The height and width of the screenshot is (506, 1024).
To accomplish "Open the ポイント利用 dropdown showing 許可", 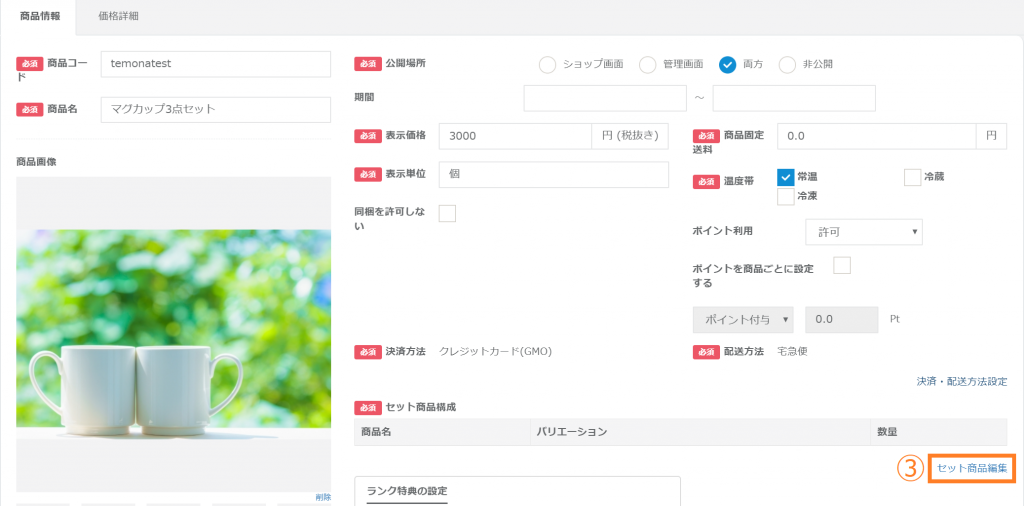I will pos(863,232).
